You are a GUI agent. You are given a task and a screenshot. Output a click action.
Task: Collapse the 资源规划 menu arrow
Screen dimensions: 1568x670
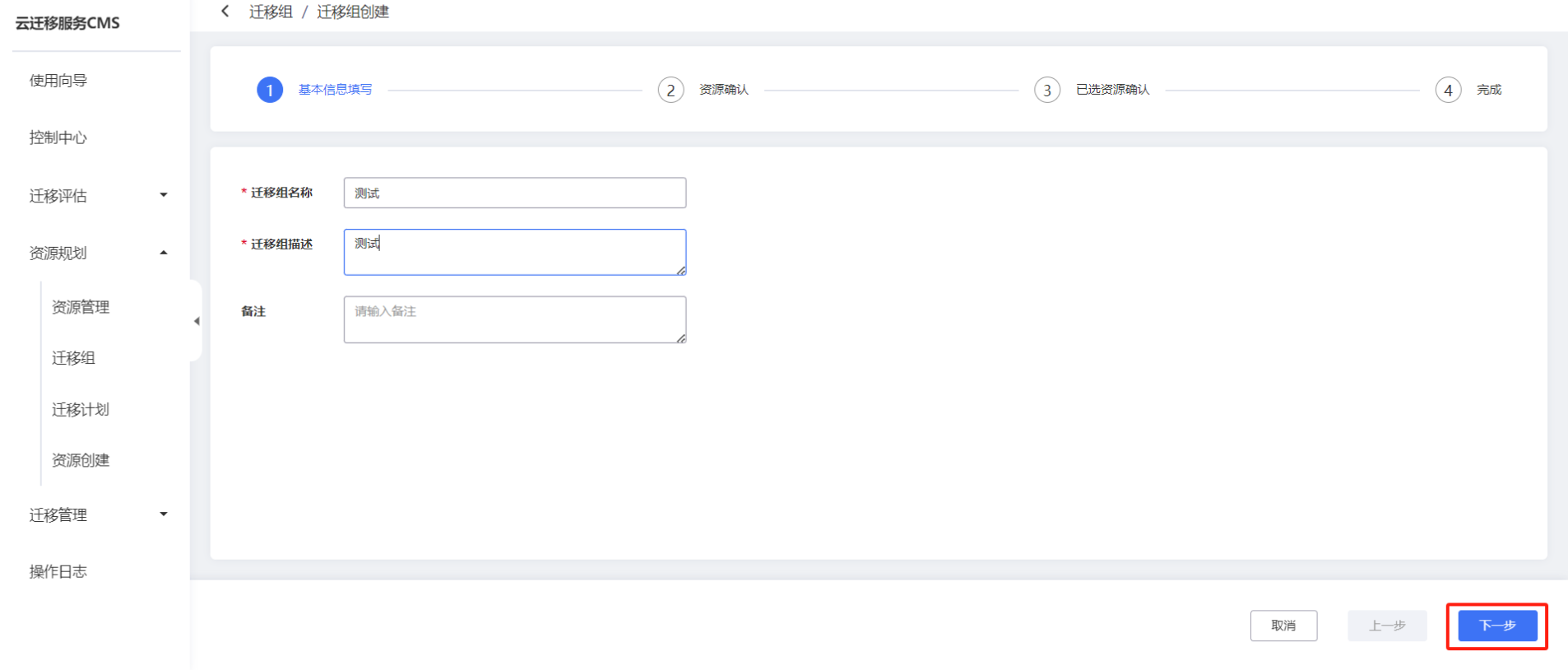pyautogui.click(x=164, y=253)
